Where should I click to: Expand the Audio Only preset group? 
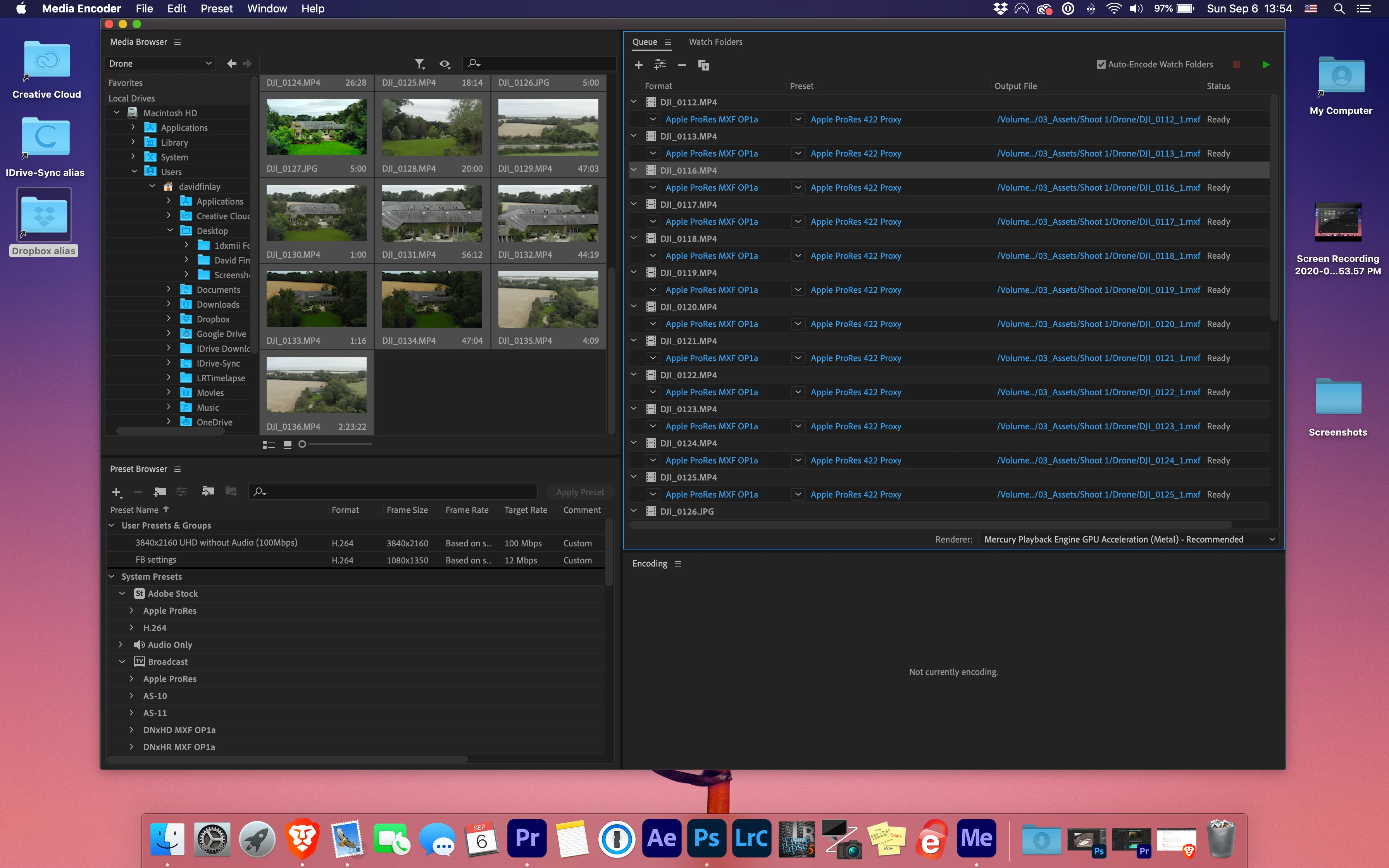(x=121, y=645)
